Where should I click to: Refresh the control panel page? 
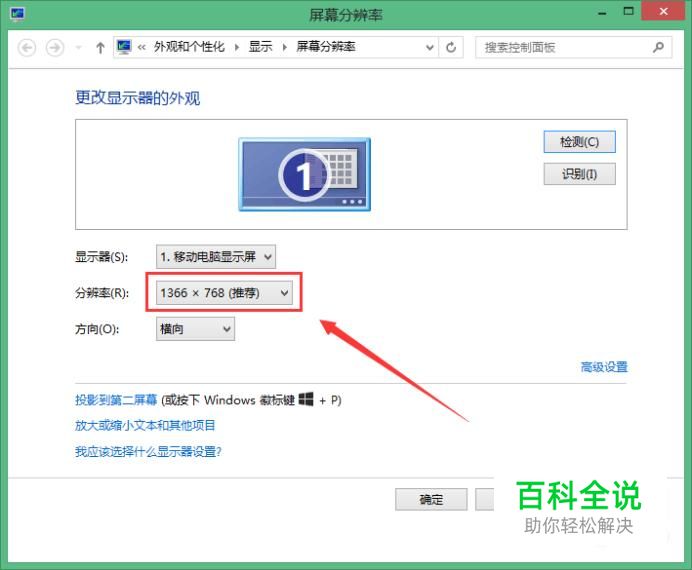451,47
